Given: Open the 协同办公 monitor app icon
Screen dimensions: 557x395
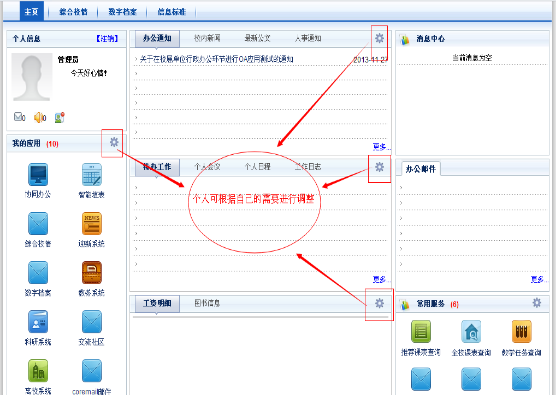Looking at the screenshot, I should click(x=38, y=174).
